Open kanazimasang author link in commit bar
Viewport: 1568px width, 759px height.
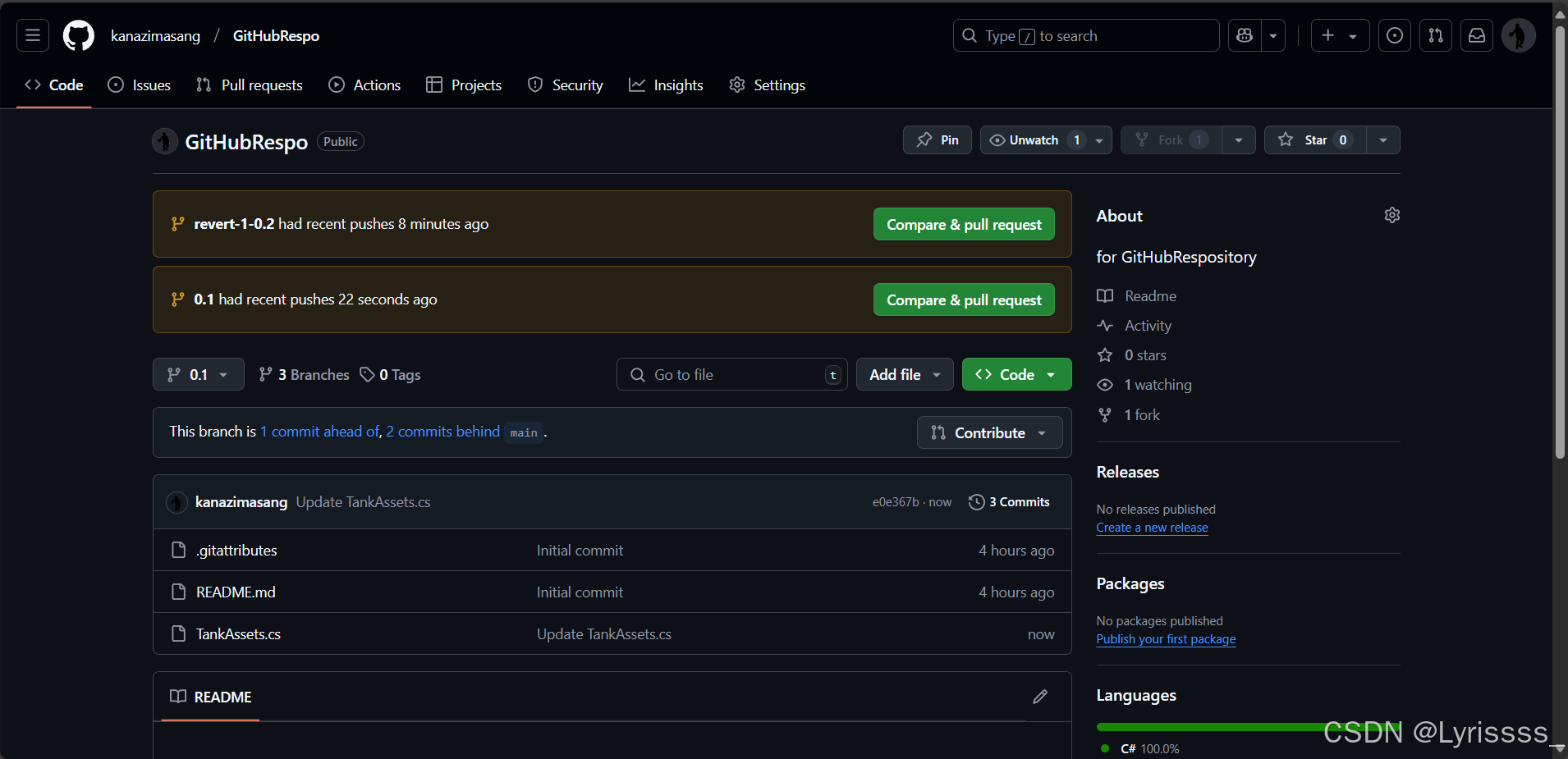241,502
